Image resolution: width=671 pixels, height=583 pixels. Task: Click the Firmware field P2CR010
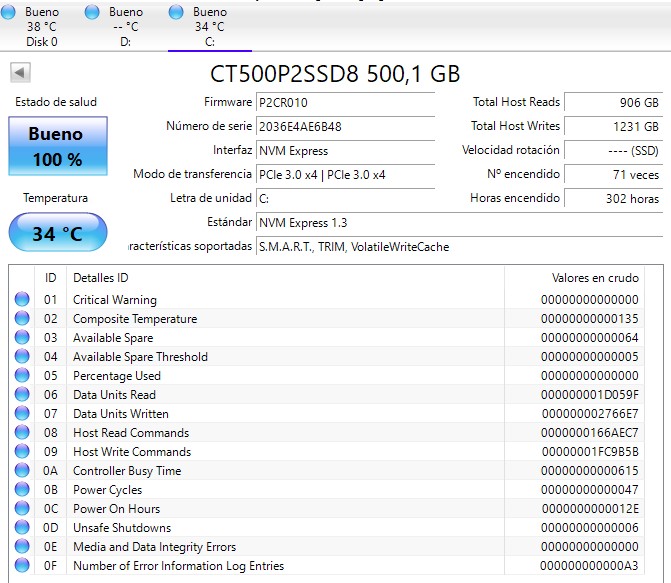(345, 103)
